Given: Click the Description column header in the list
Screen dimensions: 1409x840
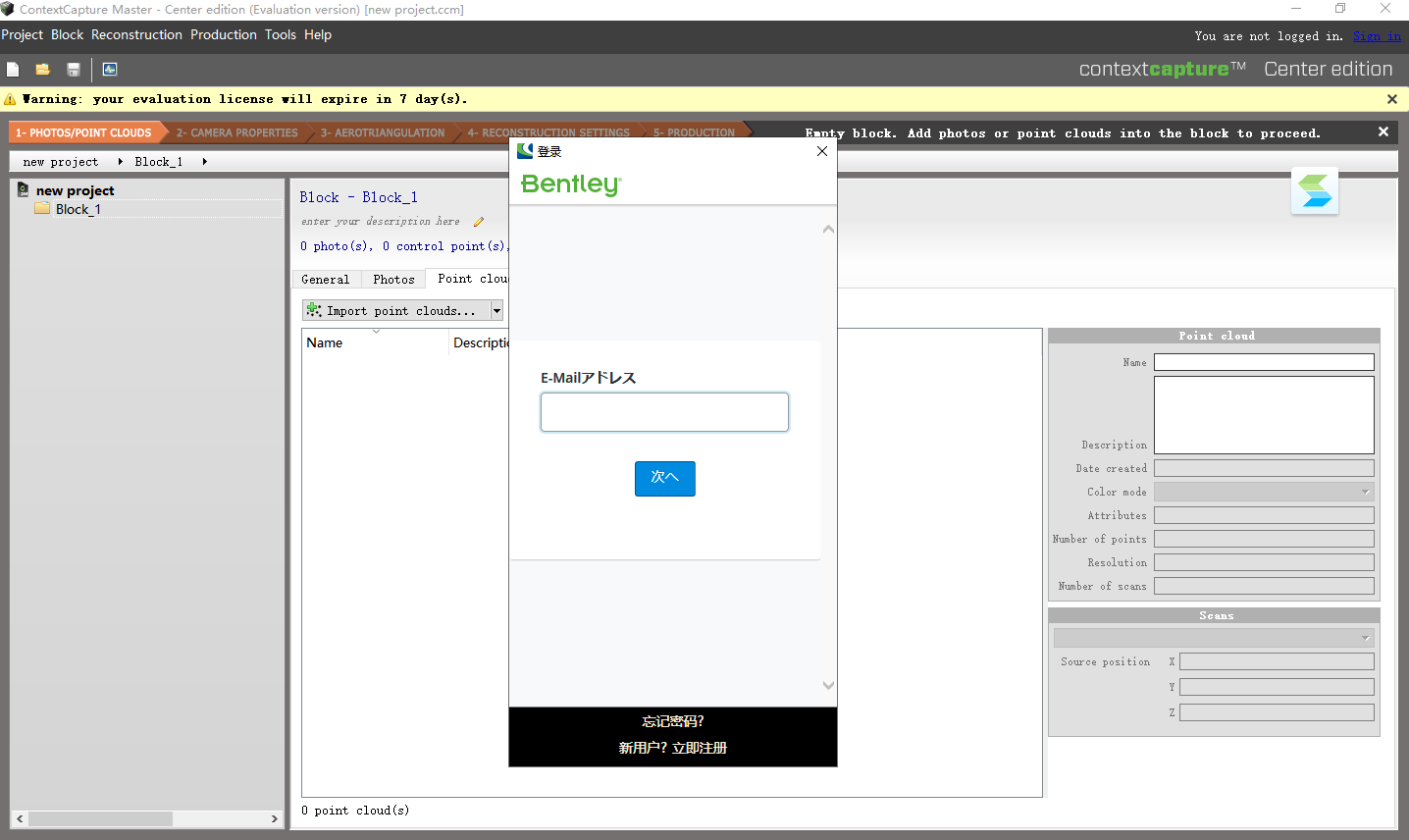Looking at the screenshot, I should point(480,342).
